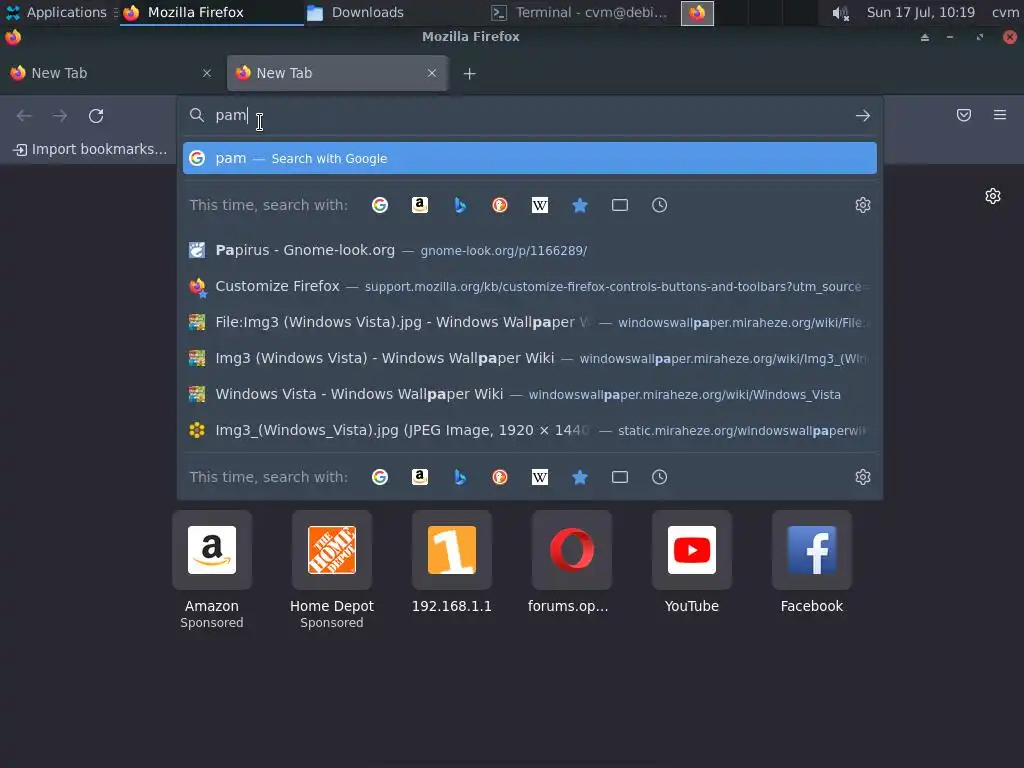
Task: Open the Img3 JPEG Image static.miraheze suggestion
Action: [530, 430]
